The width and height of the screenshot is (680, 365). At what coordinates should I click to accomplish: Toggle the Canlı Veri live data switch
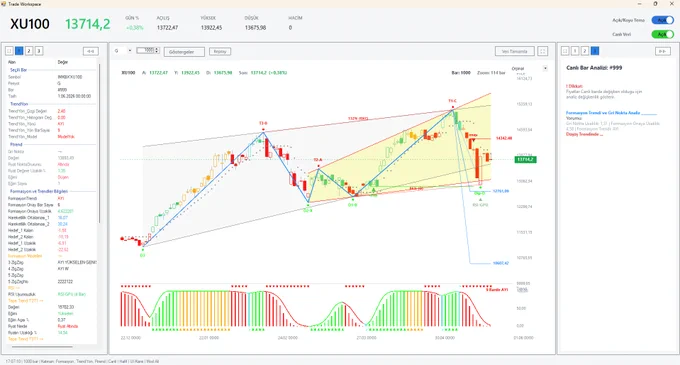tap(663, 34)
